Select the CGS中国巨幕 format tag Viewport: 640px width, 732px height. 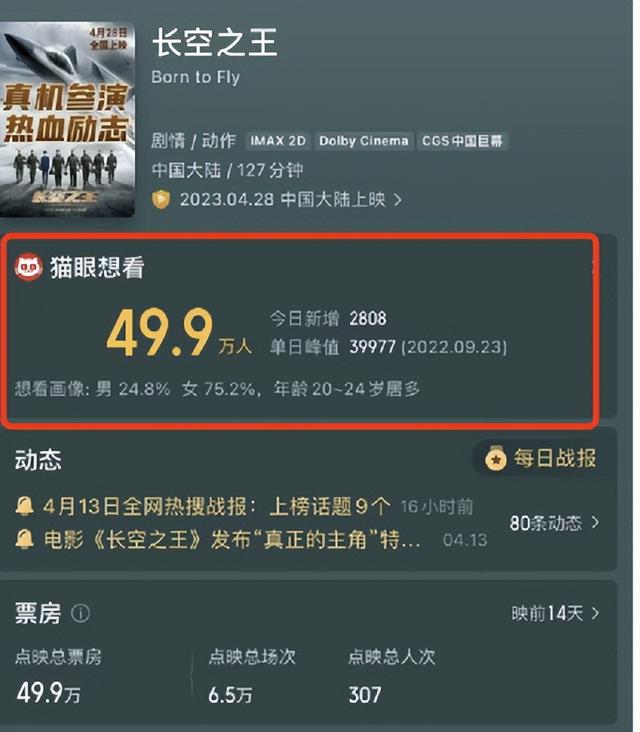tap(462, 141)
